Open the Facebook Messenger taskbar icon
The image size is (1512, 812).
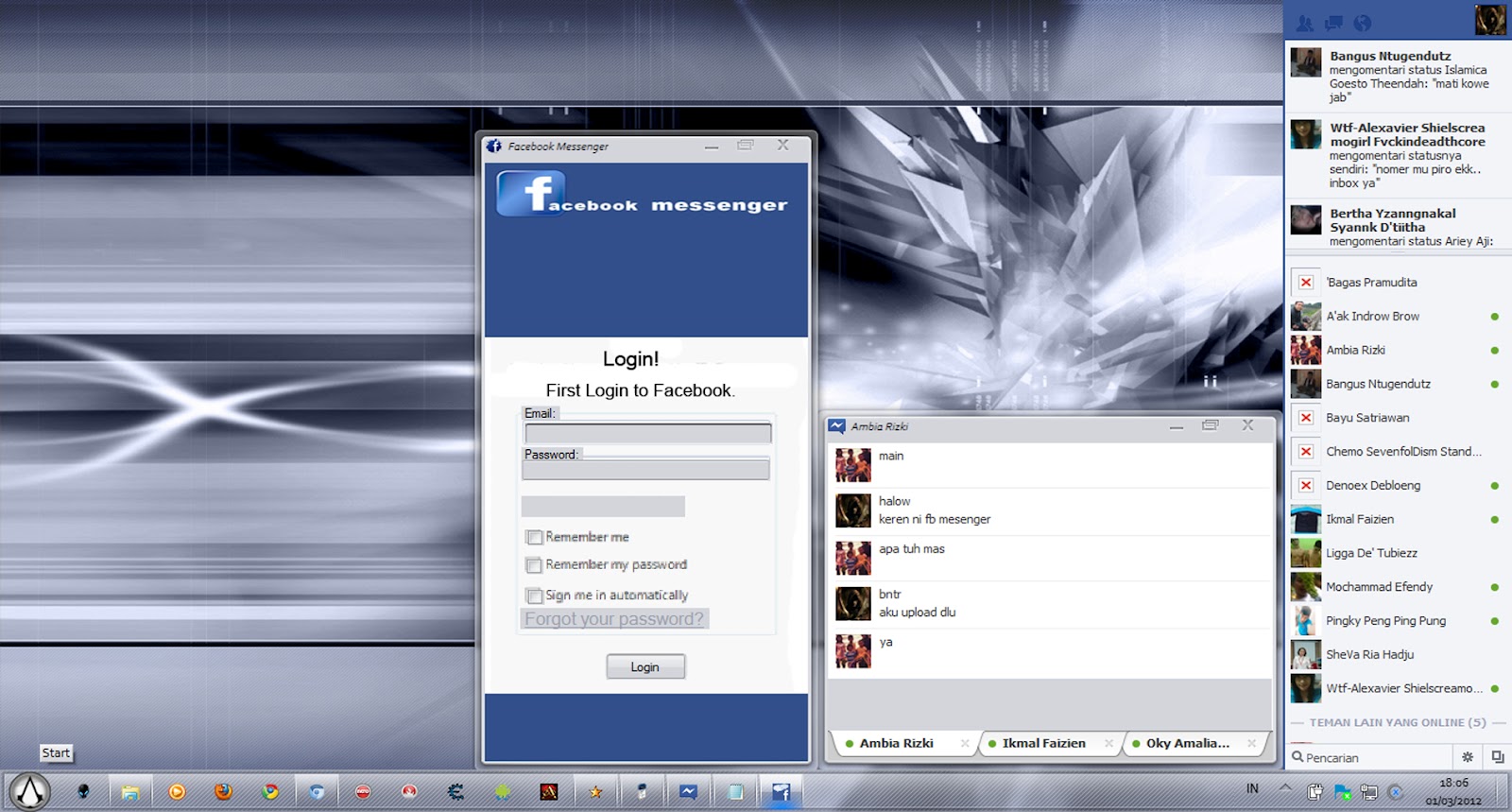pyautogui.click(x=782, y=791)
